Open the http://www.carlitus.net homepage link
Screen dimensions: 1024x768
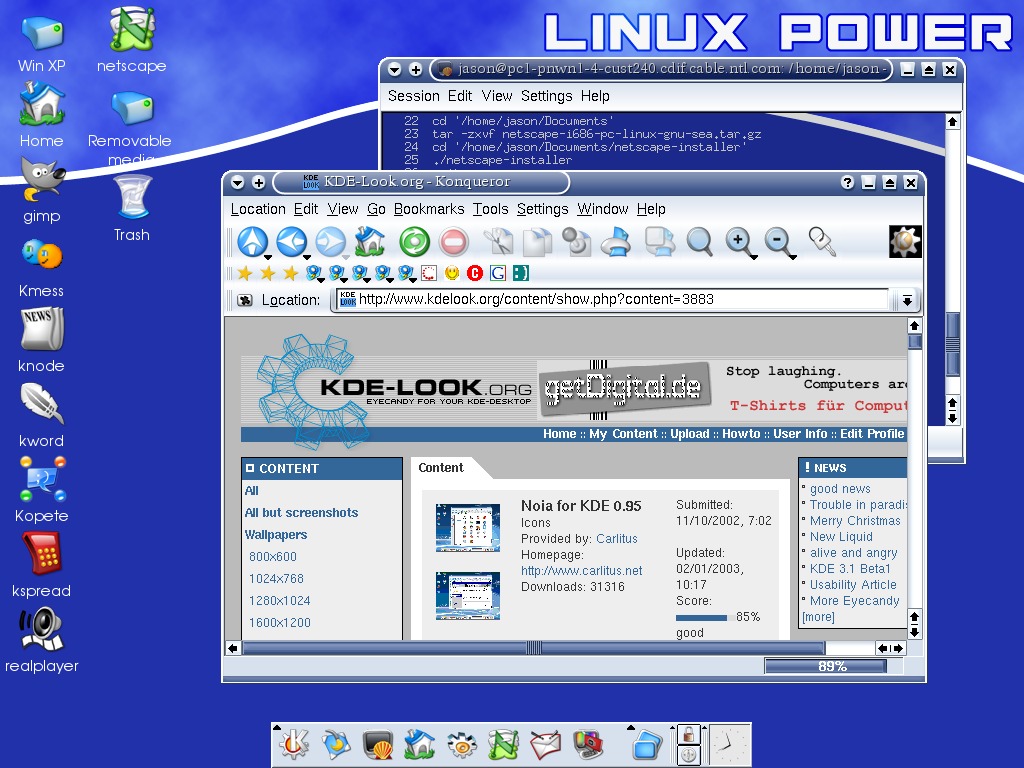[581, 571]
